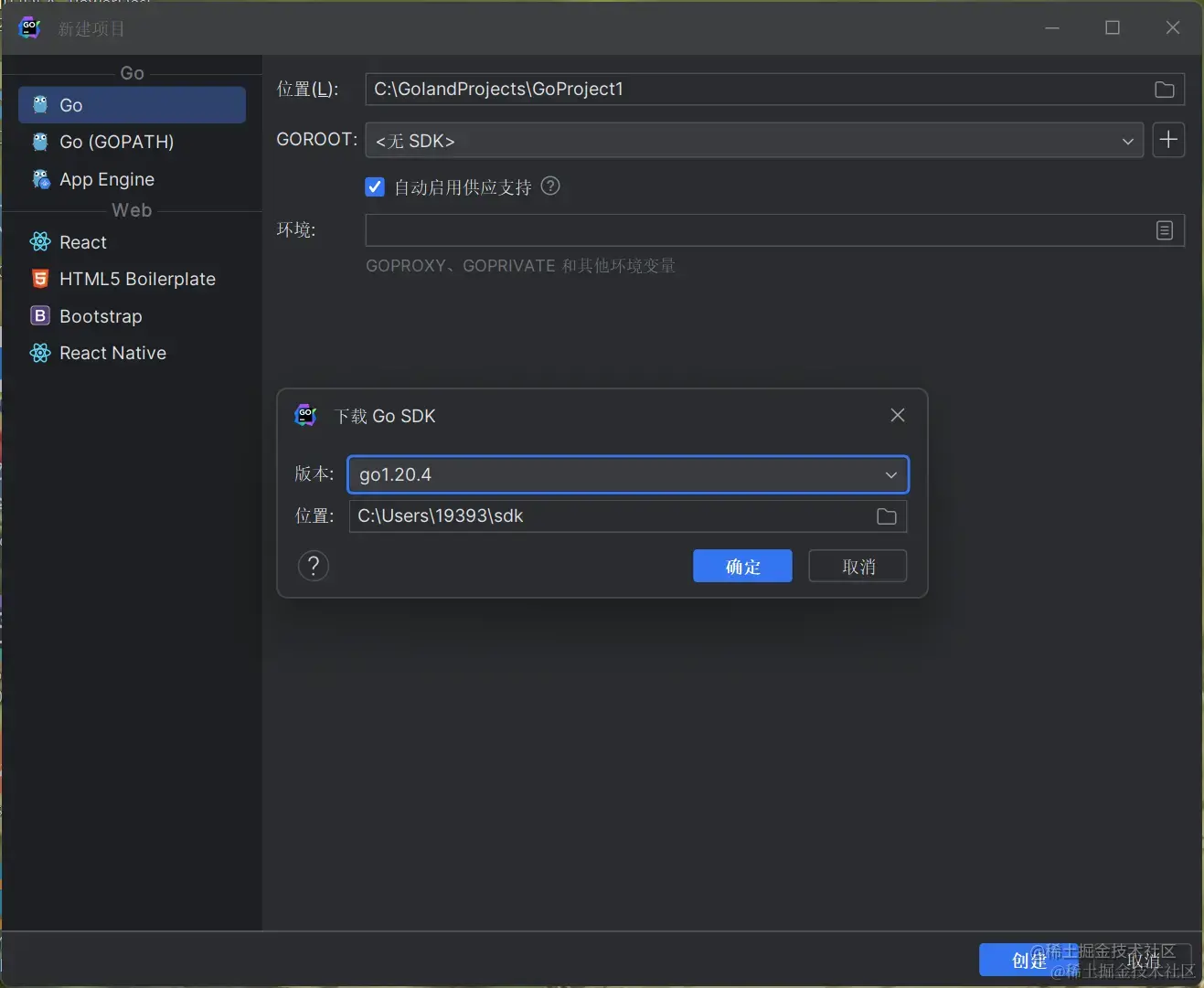
Task: Click the GoLand logo in the title bar
Action: pyautogui.click(x=30, y=28)
